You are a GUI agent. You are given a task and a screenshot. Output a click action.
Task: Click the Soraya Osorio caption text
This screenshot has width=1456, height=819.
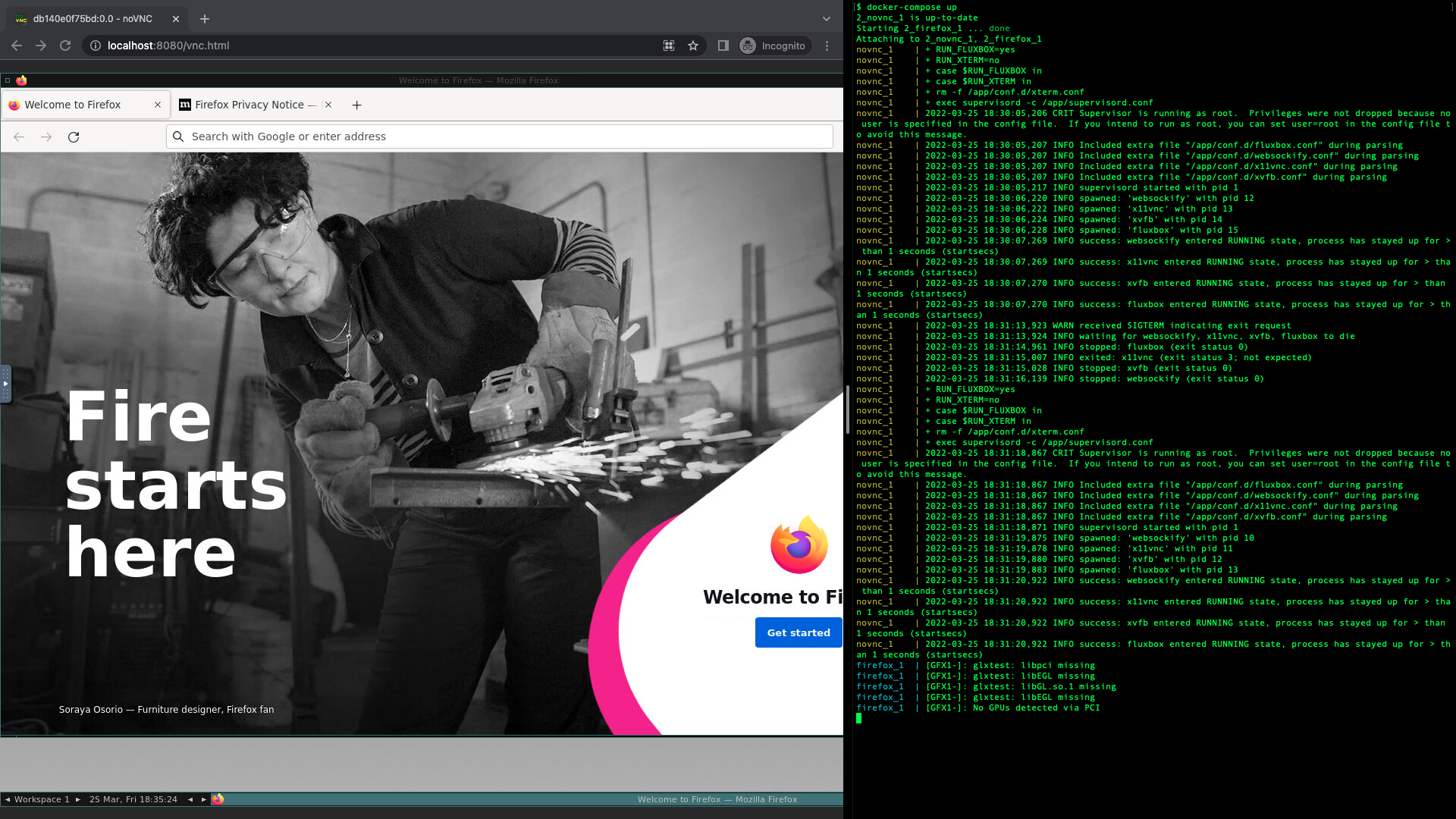tap(166, 710)
